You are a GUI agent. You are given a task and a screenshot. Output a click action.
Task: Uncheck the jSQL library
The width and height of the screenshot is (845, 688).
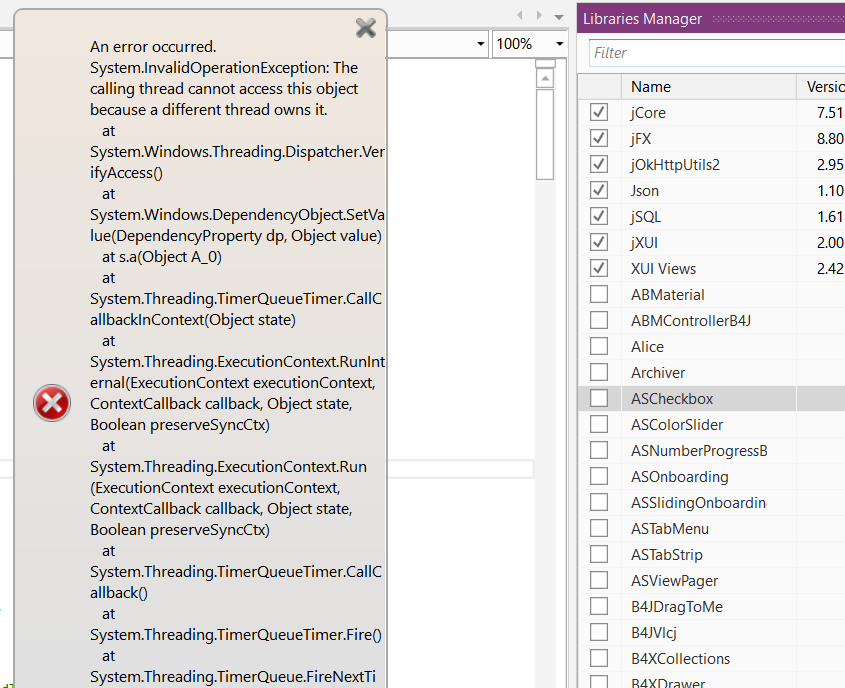[x=599, y=216]
